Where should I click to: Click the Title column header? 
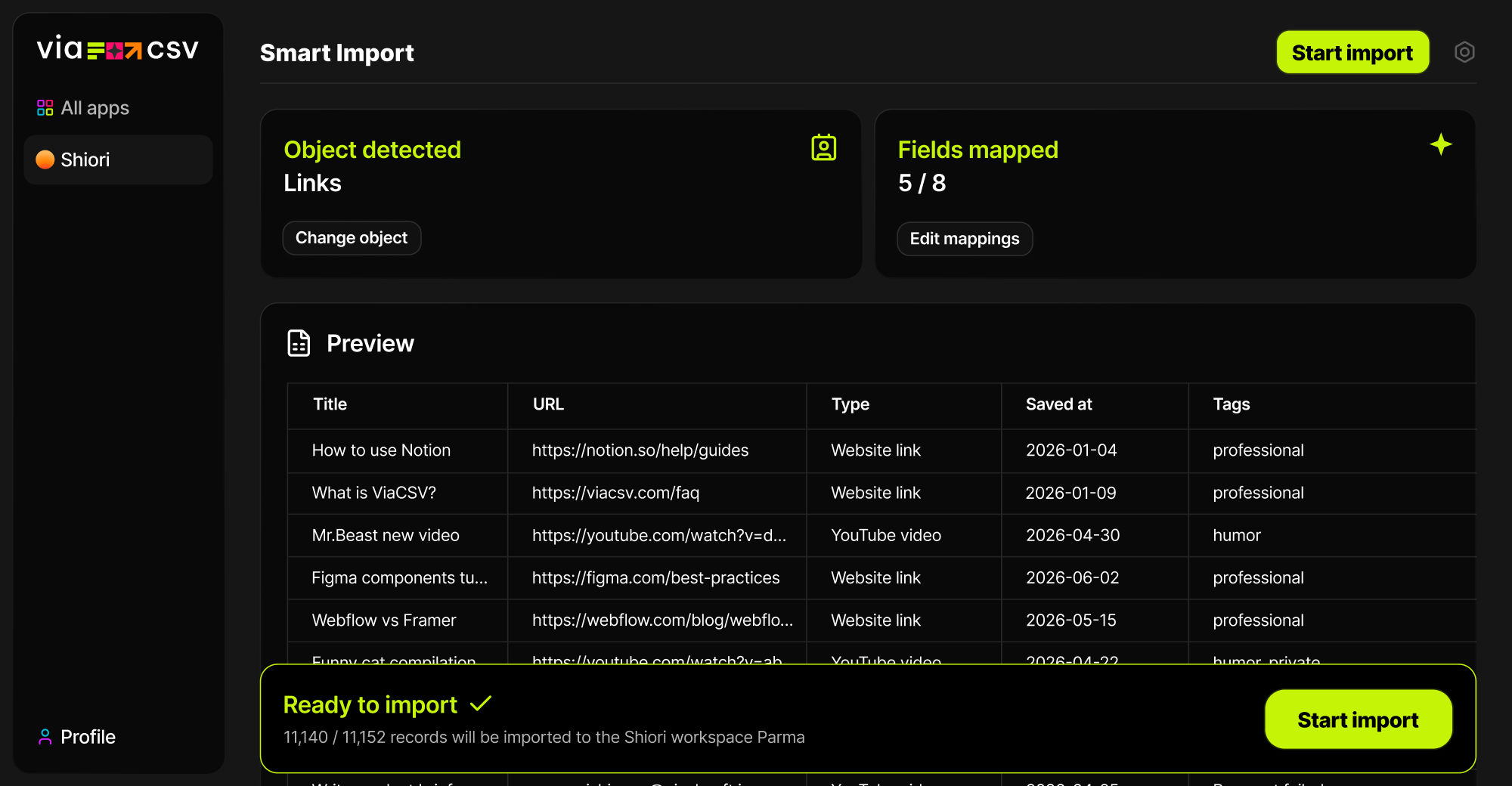tap(397, 405)
